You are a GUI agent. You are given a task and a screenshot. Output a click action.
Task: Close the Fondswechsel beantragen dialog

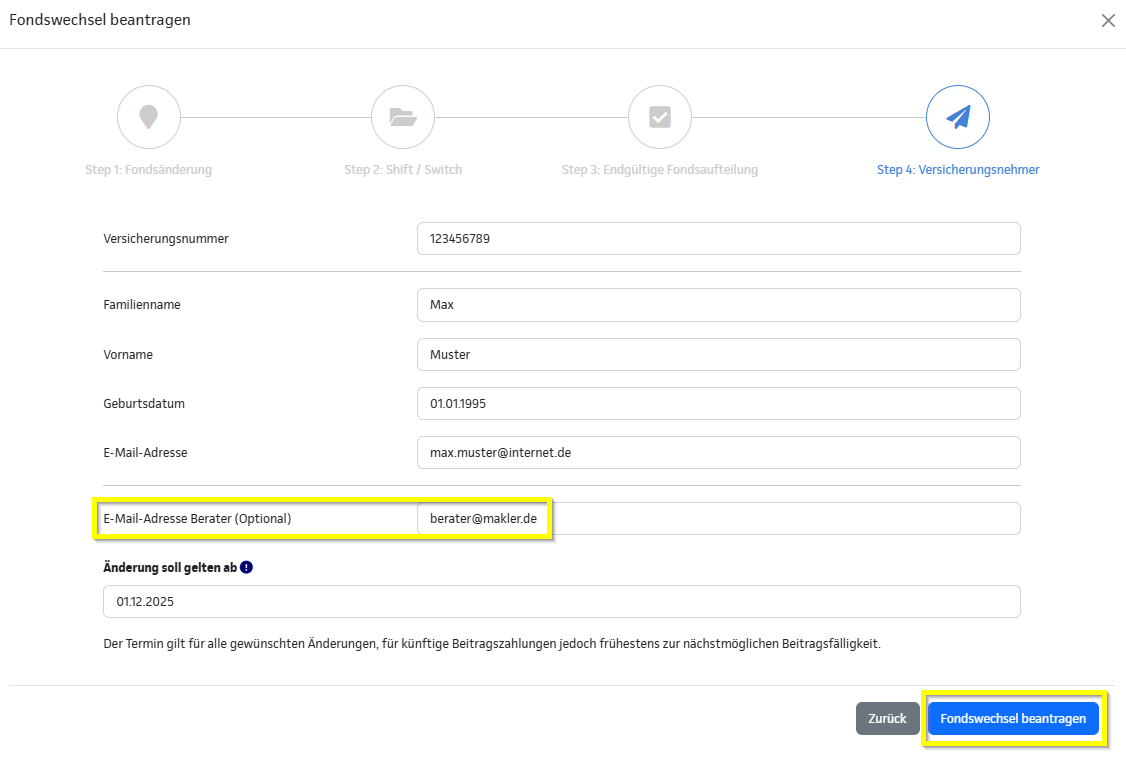1108,21
